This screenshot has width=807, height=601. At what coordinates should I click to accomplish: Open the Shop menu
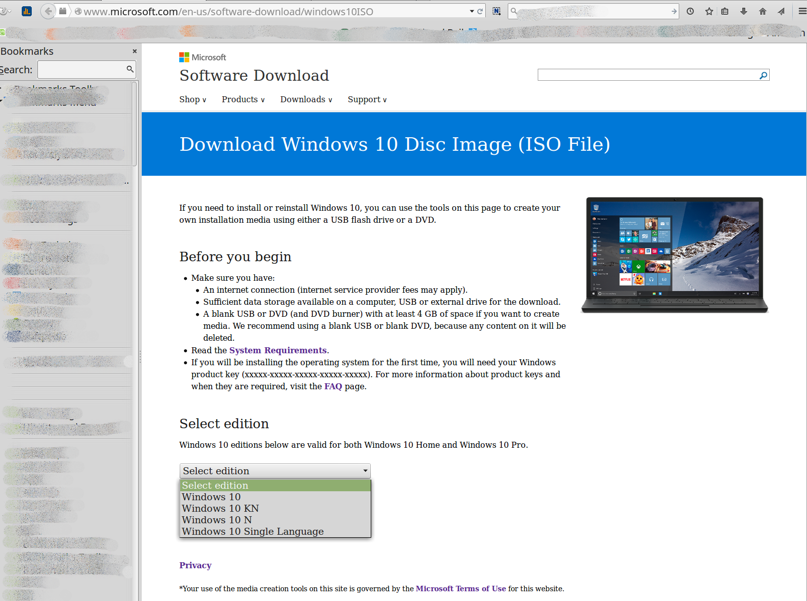pos(192,99)
